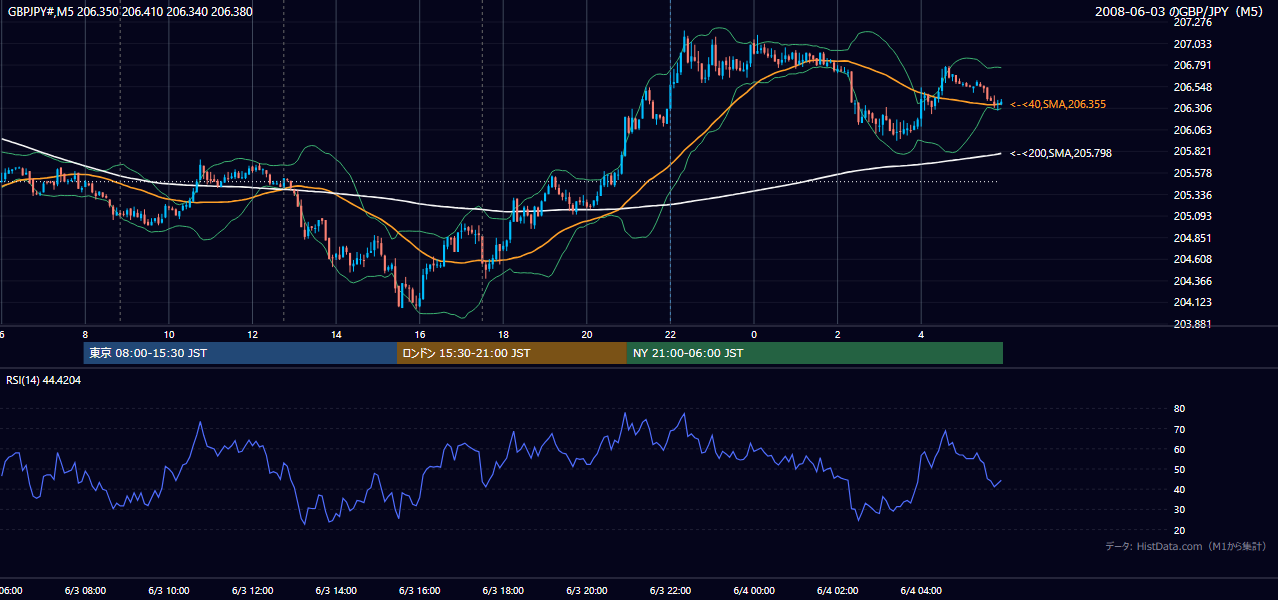1278x600 pixels.
Task: Click the bottom time label 6/3 12:00
Action: click(252, 591)
